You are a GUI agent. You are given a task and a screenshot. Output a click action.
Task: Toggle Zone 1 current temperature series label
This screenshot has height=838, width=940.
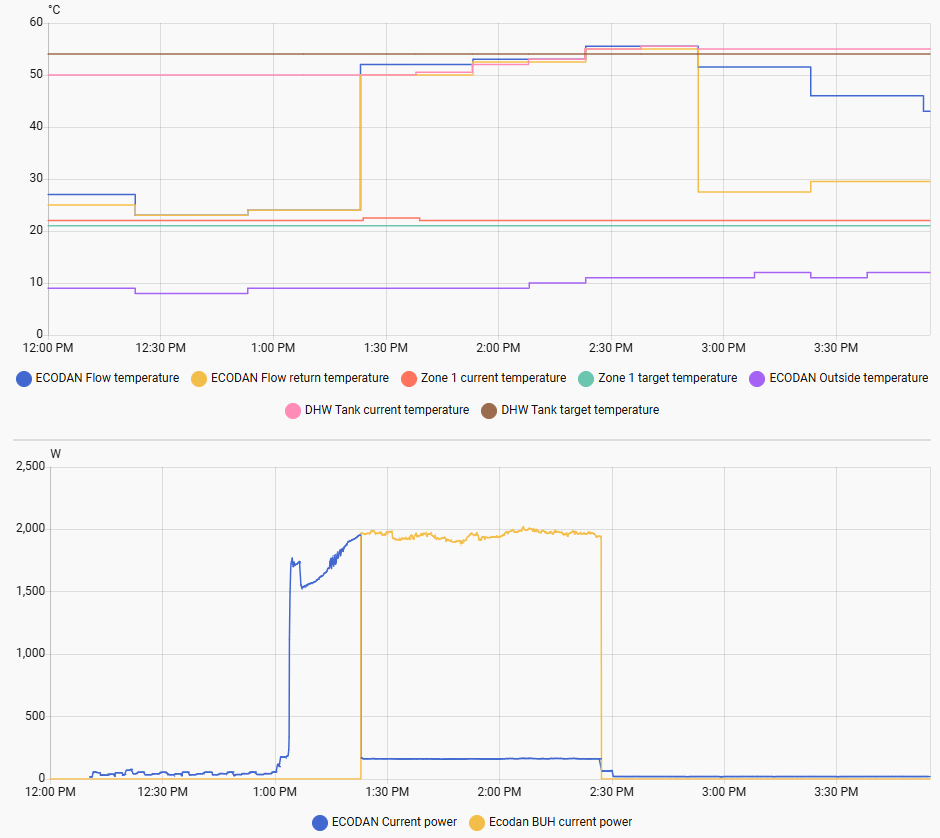(x=492, y=378)
